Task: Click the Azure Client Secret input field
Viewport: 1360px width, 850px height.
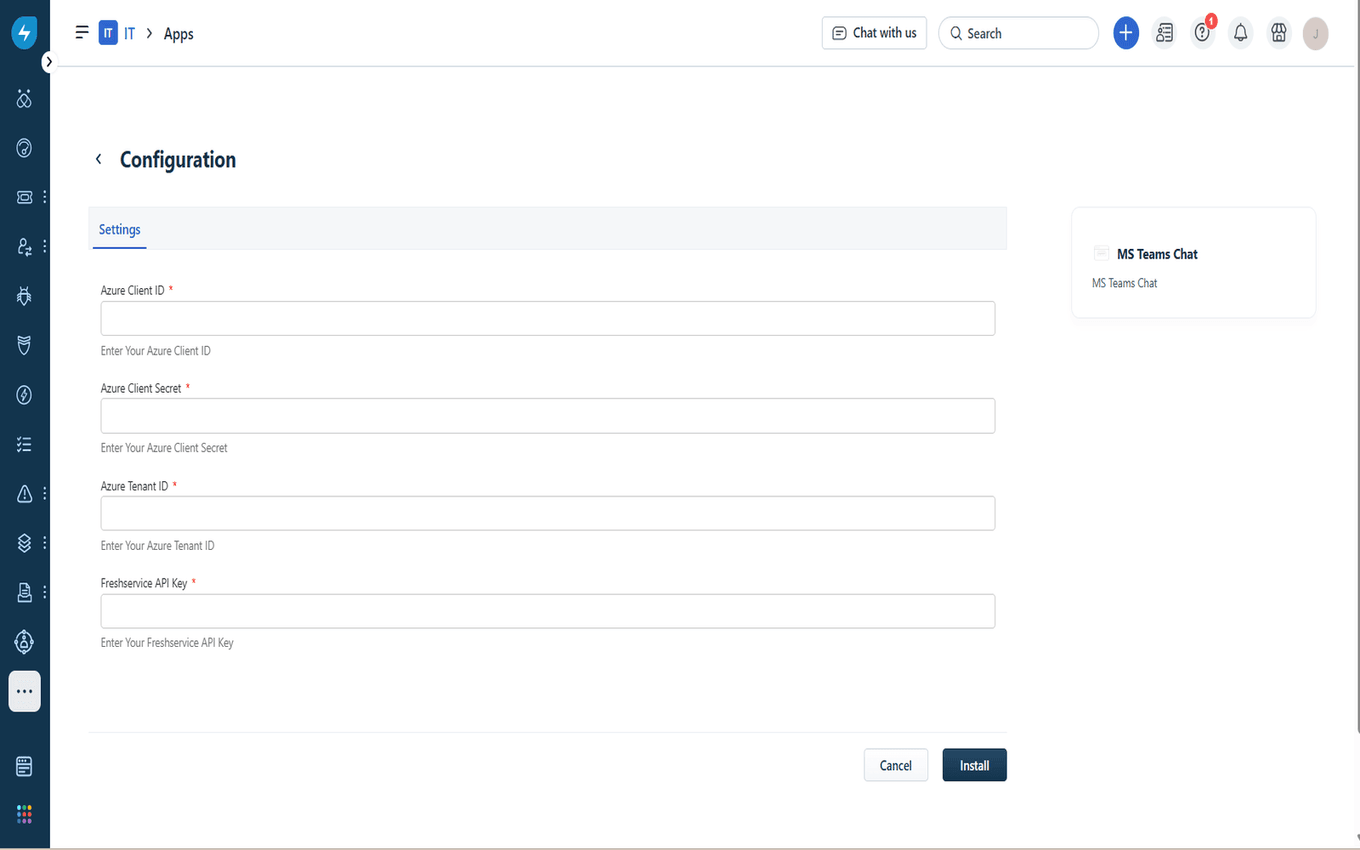Action: tap(548, 416)
